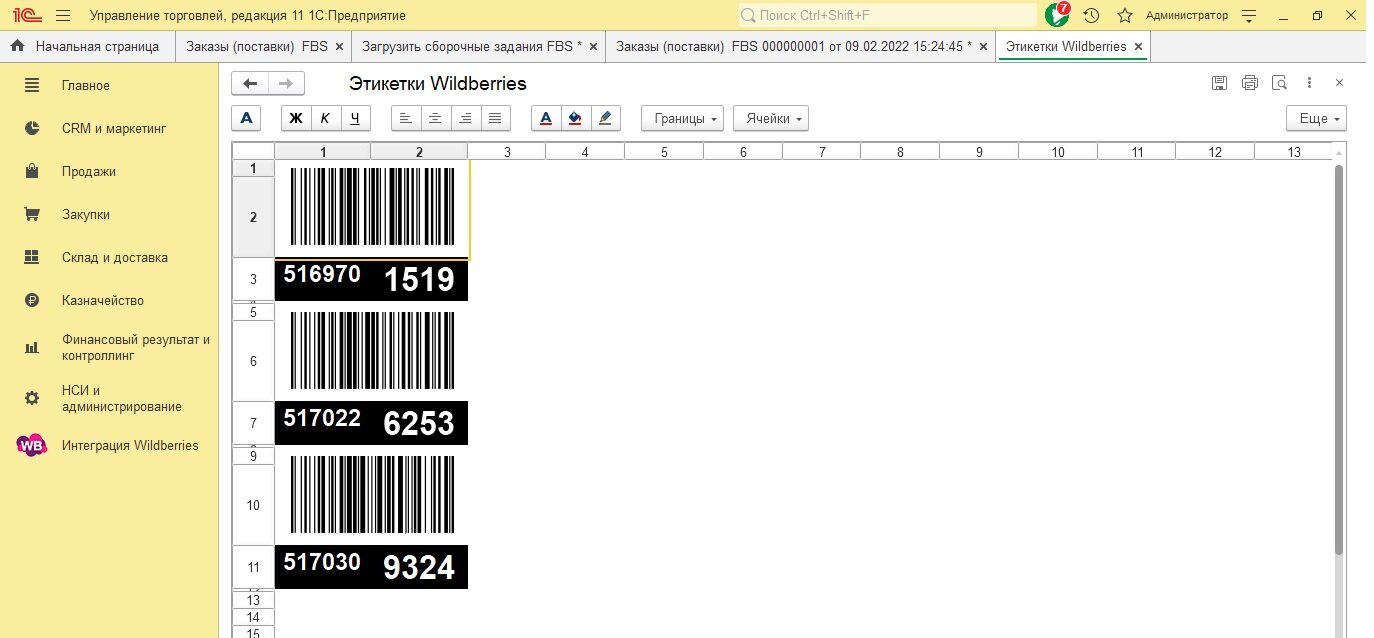
Task: Click label cell 9324
Action: (x=419, y=568)
